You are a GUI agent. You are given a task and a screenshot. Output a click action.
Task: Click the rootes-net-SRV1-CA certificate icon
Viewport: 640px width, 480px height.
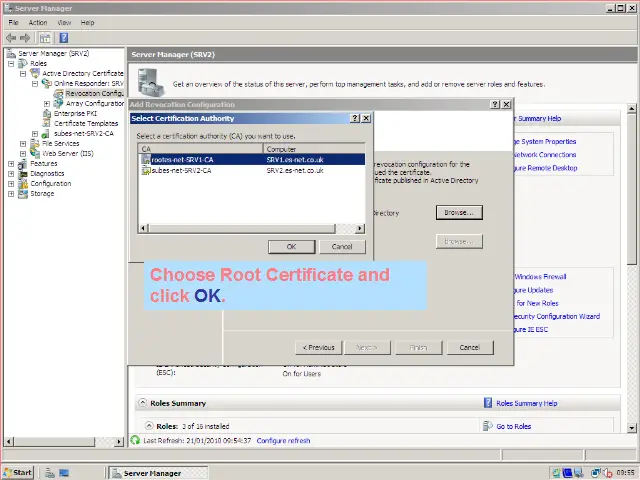pyautogui.click(x=146, y=159)
